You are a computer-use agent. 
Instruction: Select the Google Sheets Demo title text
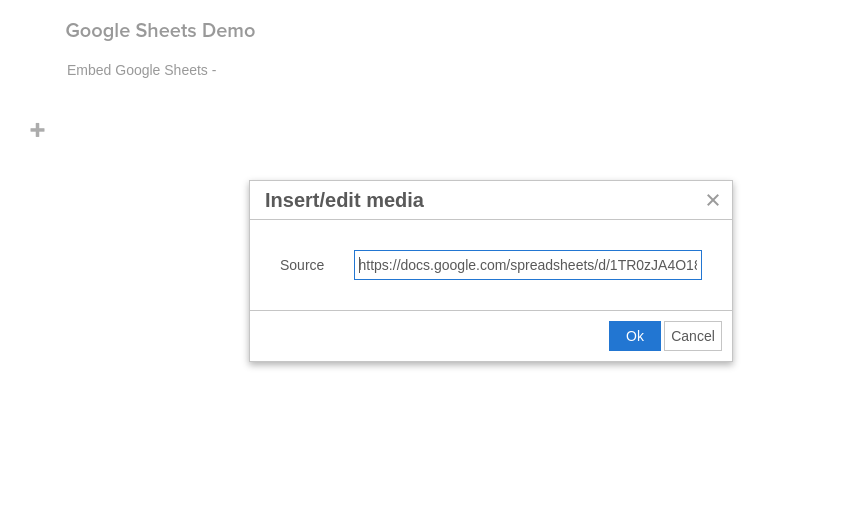tap(160, 30)
